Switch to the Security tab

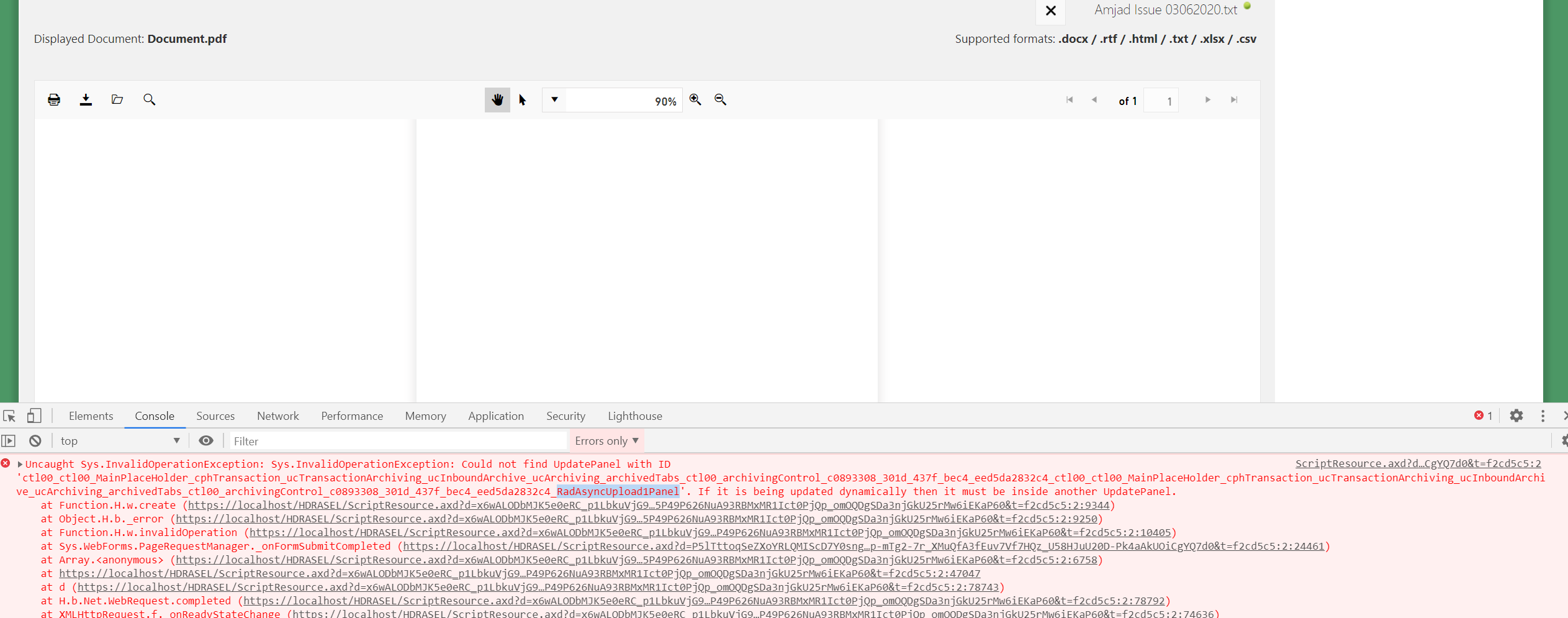coord(565,416)
